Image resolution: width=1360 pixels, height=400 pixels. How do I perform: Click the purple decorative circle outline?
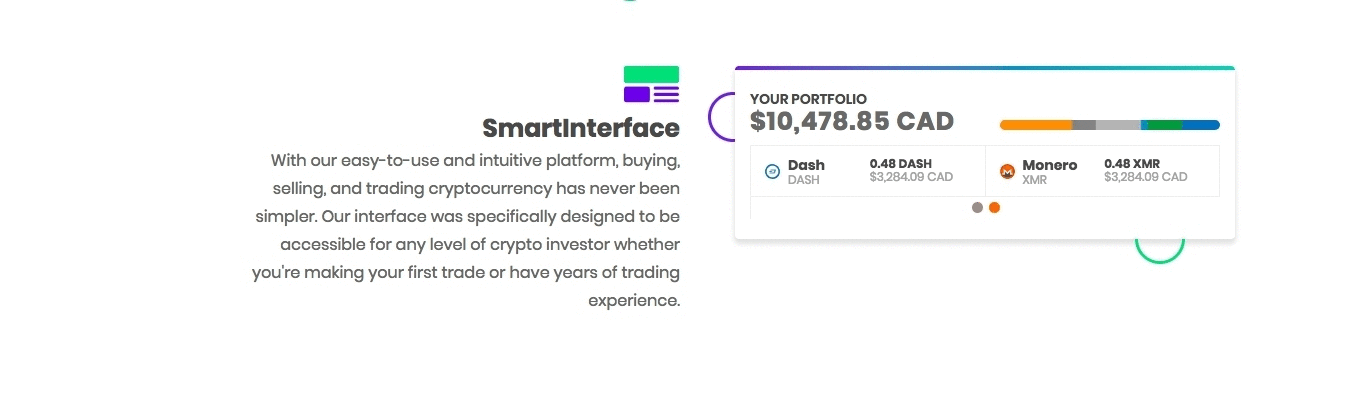tap(714, 116)
